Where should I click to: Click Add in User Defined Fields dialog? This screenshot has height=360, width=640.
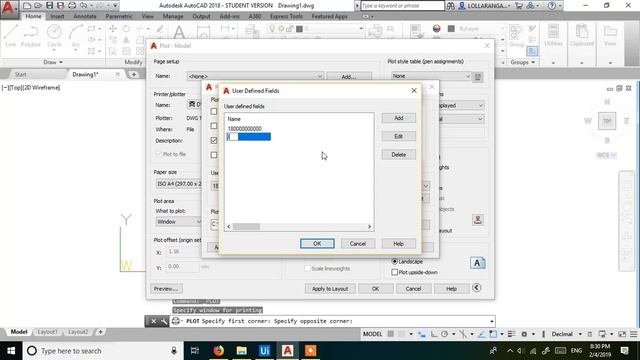(x=398, y=118)
